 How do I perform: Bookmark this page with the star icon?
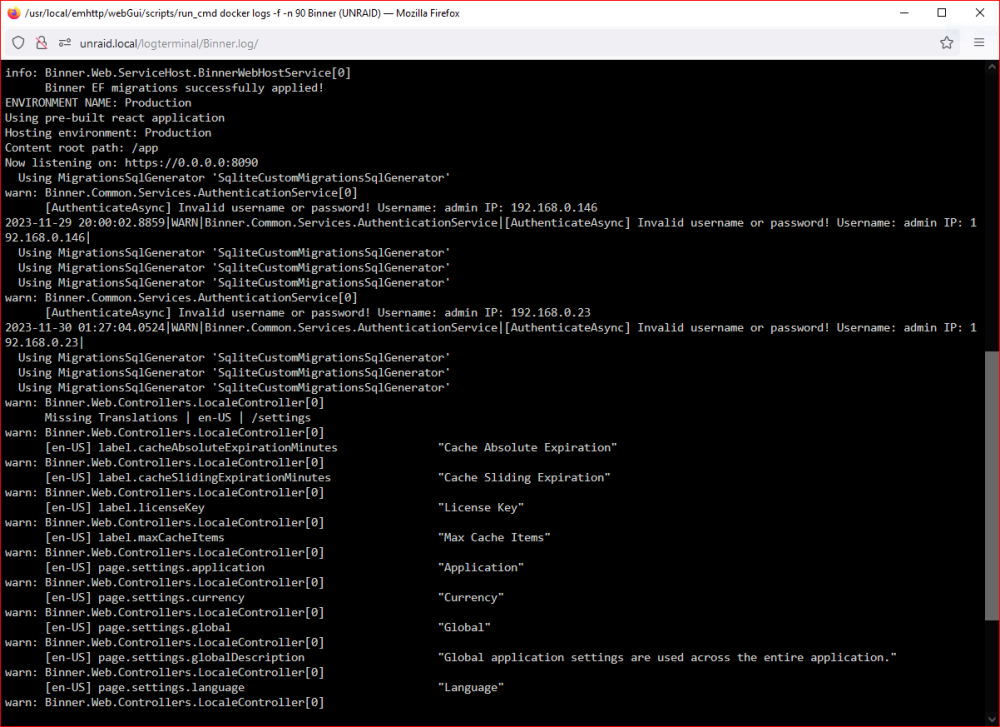coord(946,43)
